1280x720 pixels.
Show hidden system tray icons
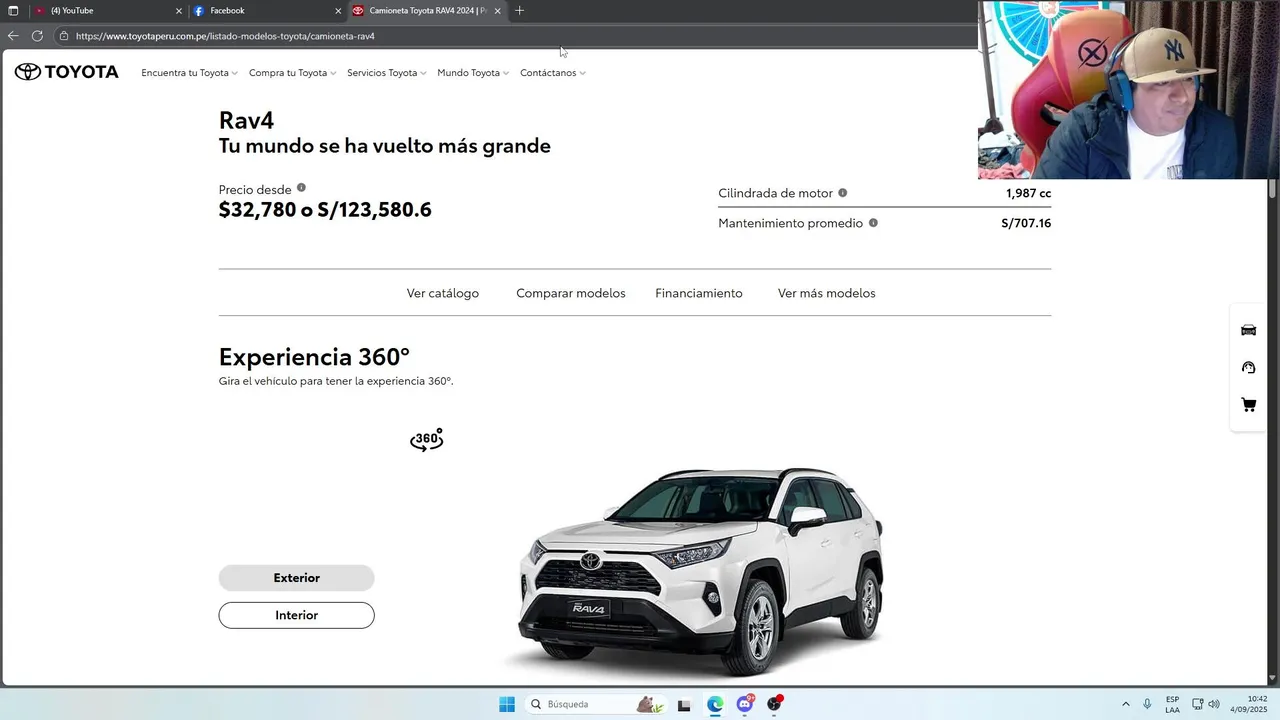click(x=1126, y=704)
